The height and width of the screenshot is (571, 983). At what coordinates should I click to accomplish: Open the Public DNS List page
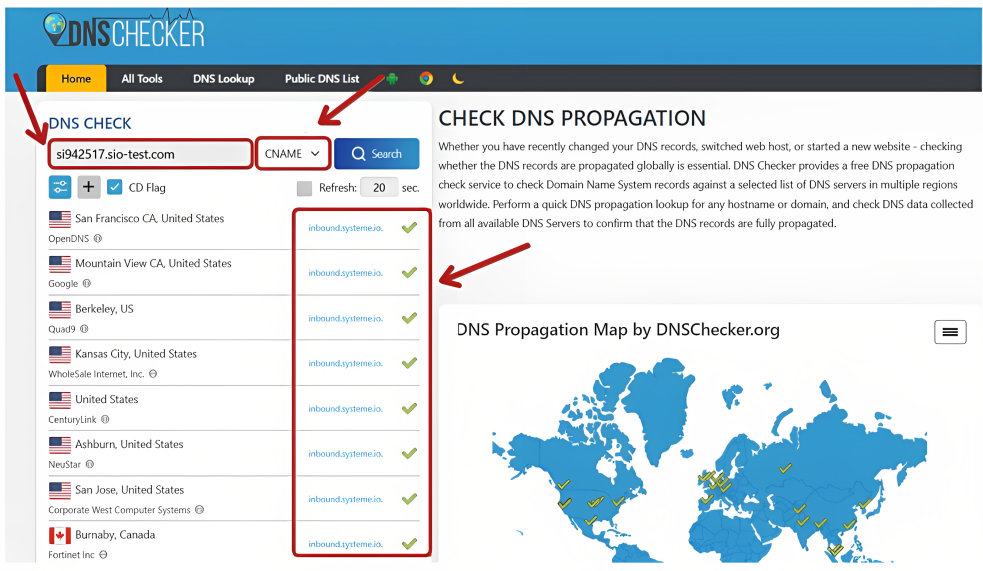click(x=322, y=78)
